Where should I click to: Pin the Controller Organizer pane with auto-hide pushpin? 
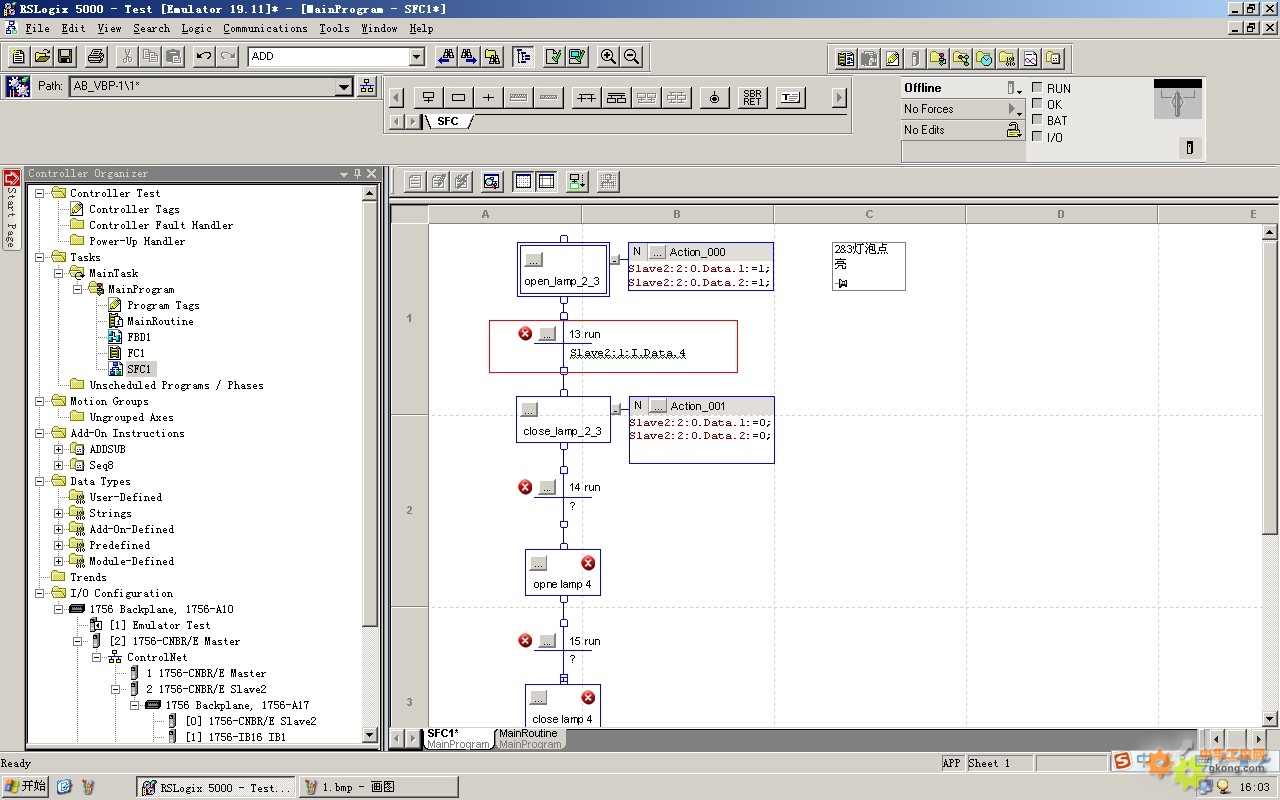click(357, 174)
